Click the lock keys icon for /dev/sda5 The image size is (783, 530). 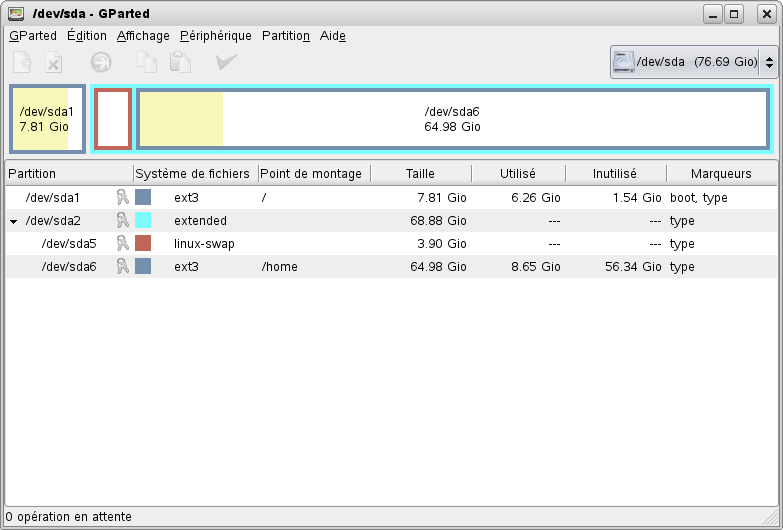click(x=122, y=243)
